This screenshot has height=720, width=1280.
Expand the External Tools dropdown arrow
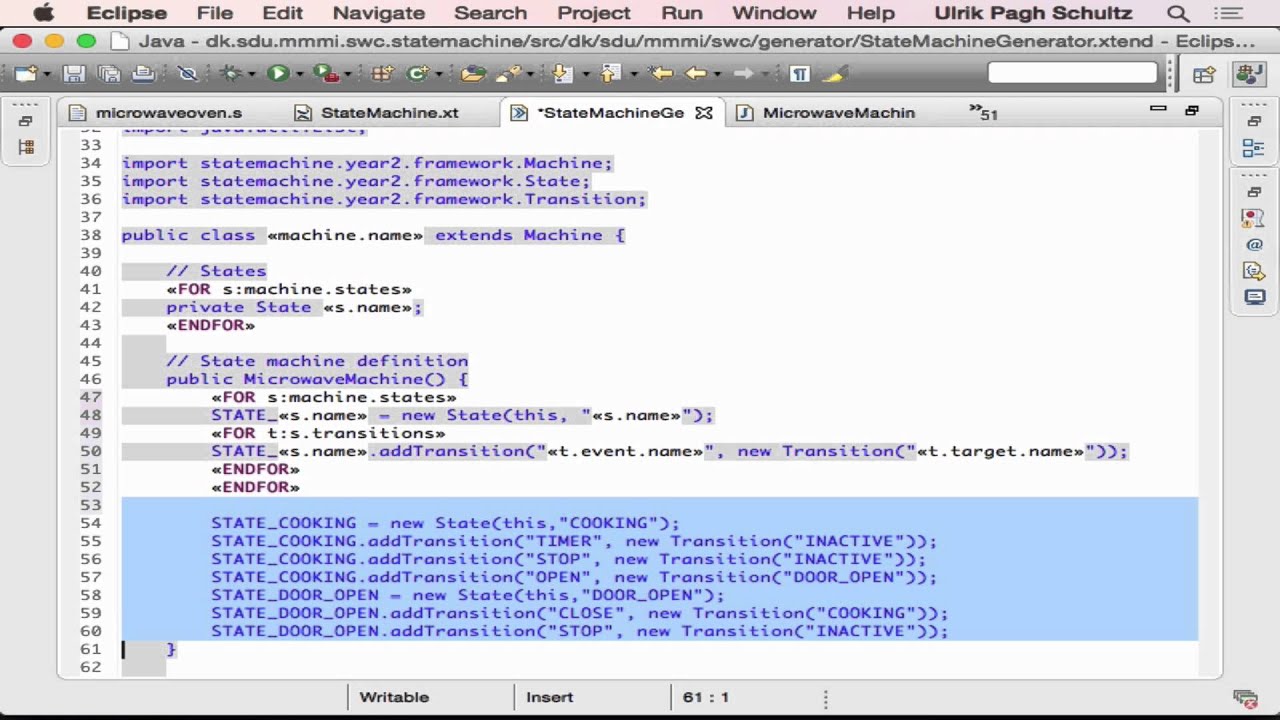pyautogui.click(x=348, y=74)
